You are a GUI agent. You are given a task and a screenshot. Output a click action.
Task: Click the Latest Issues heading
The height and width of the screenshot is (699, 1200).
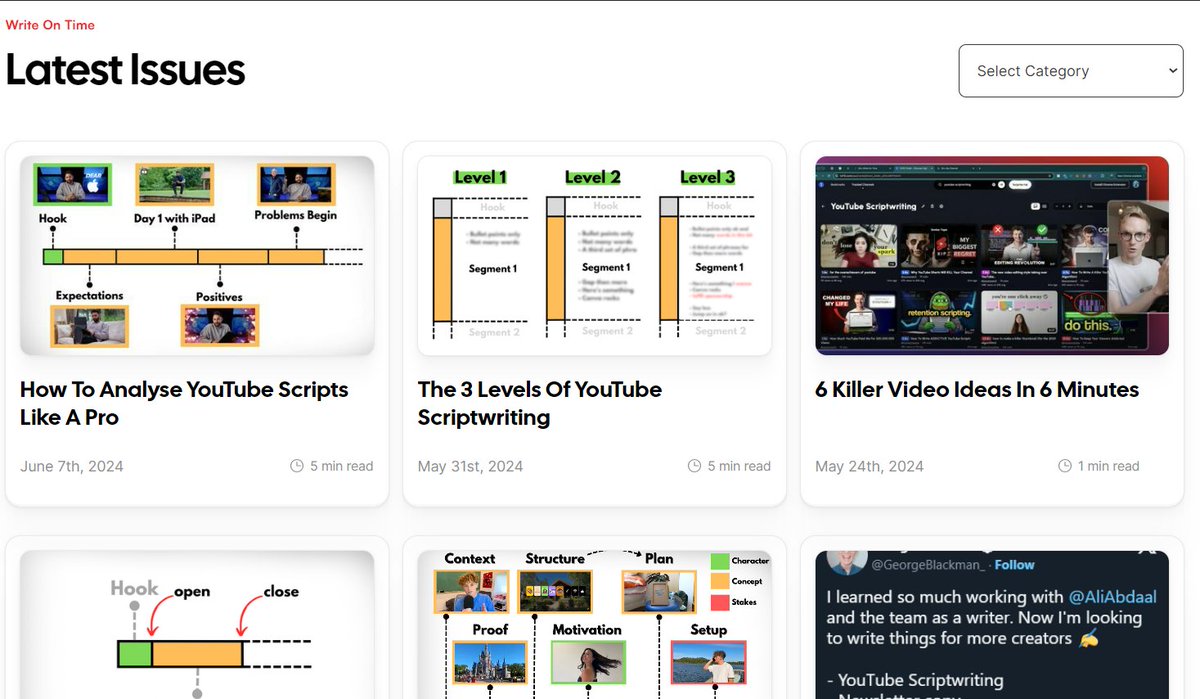pos(125,70)
